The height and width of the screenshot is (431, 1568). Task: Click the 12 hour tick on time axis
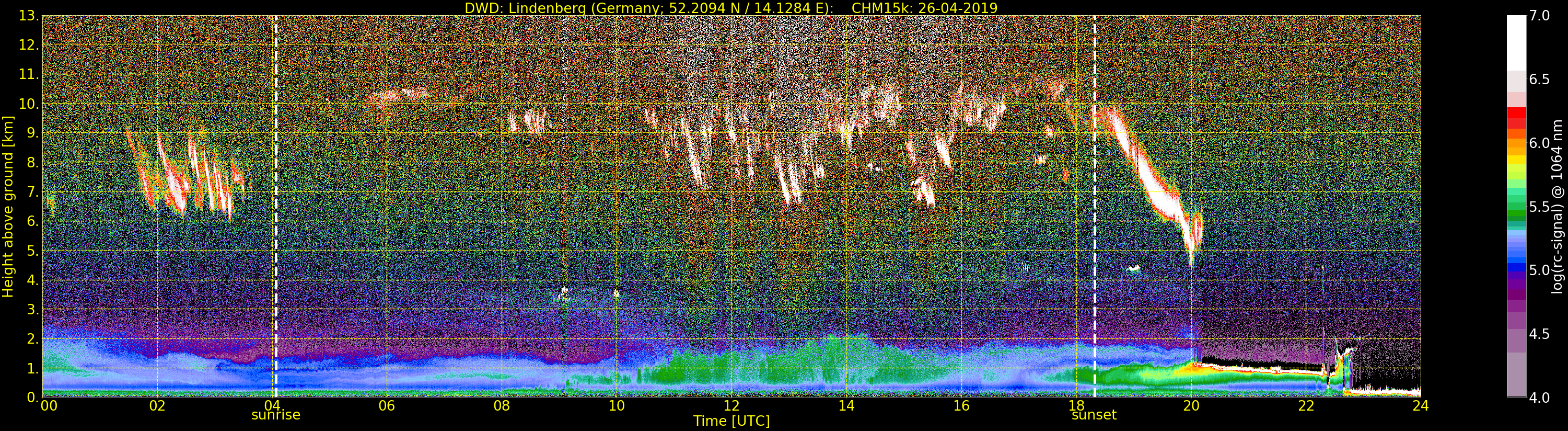[x=731, y=406]
